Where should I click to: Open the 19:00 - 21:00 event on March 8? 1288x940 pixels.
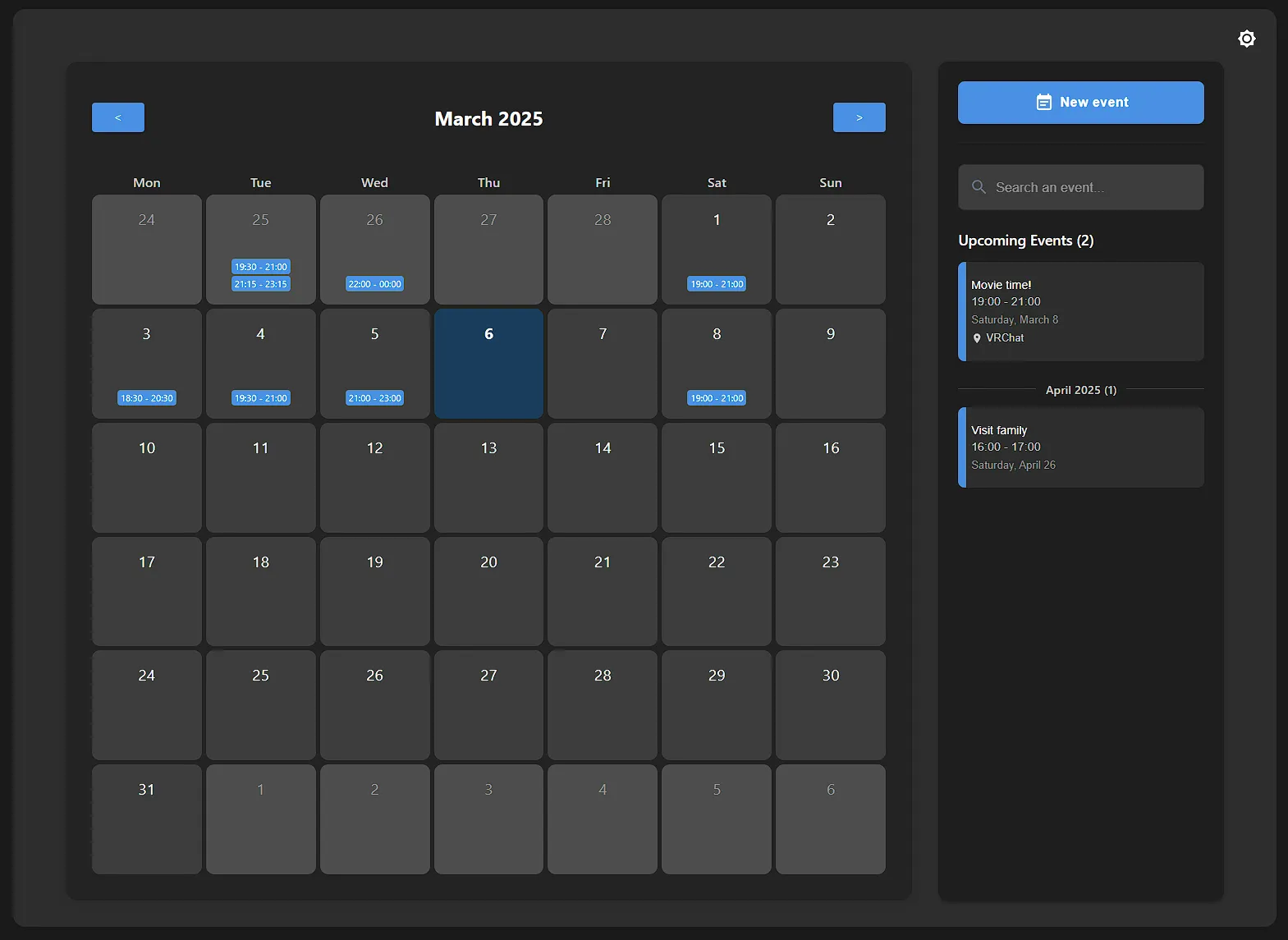point(717,398)
